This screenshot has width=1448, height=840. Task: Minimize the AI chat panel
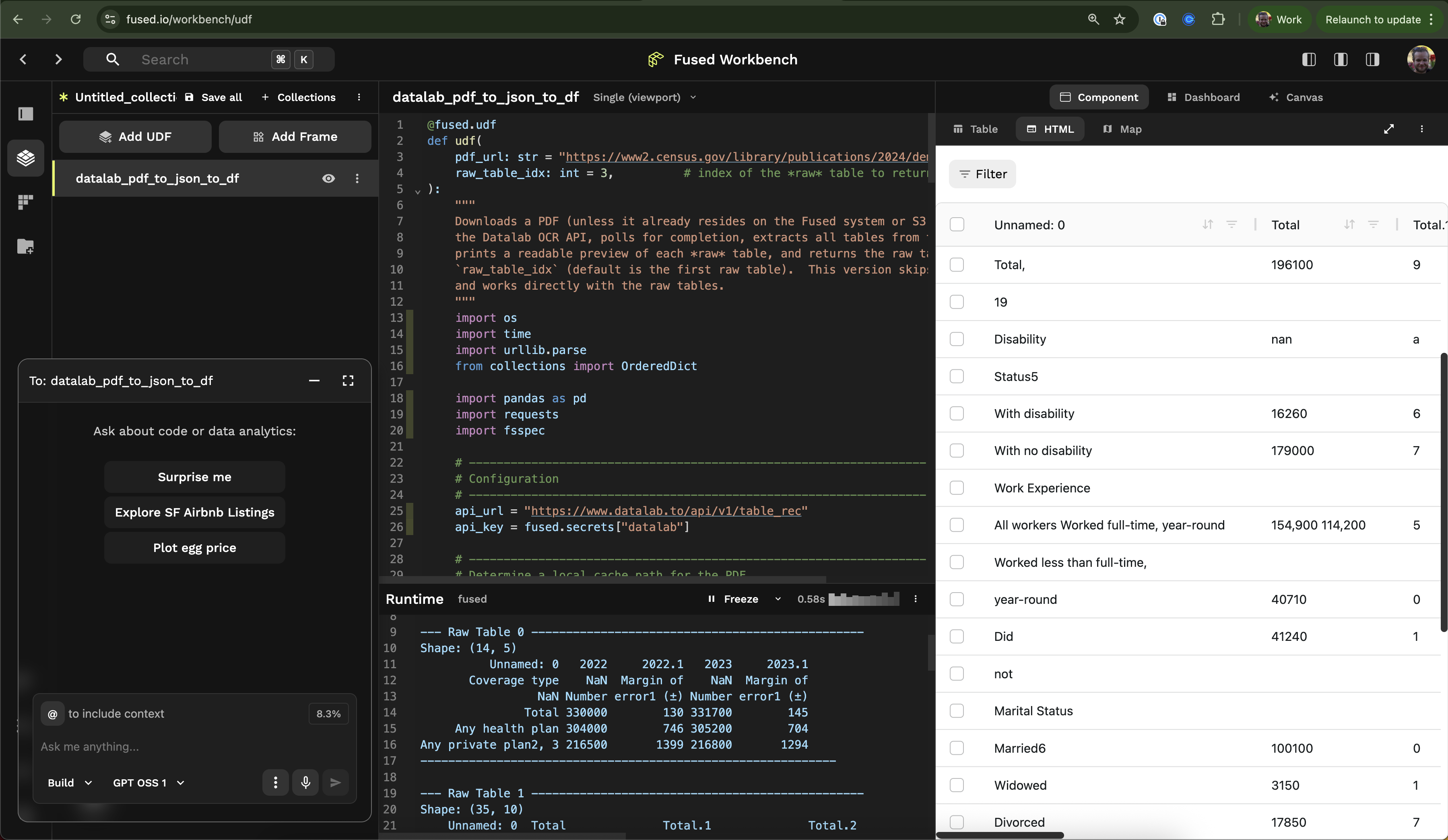click(x=314, y=380)
